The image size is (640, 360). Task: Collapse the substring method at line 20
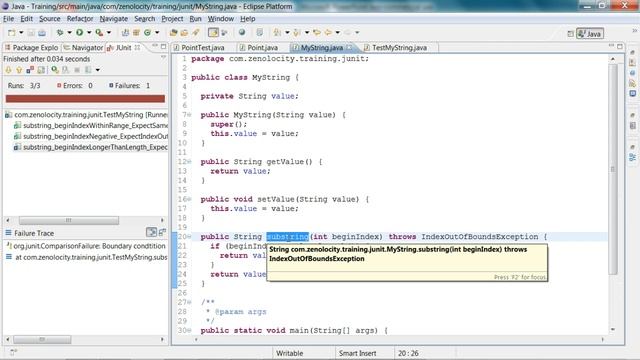point(189,237)
